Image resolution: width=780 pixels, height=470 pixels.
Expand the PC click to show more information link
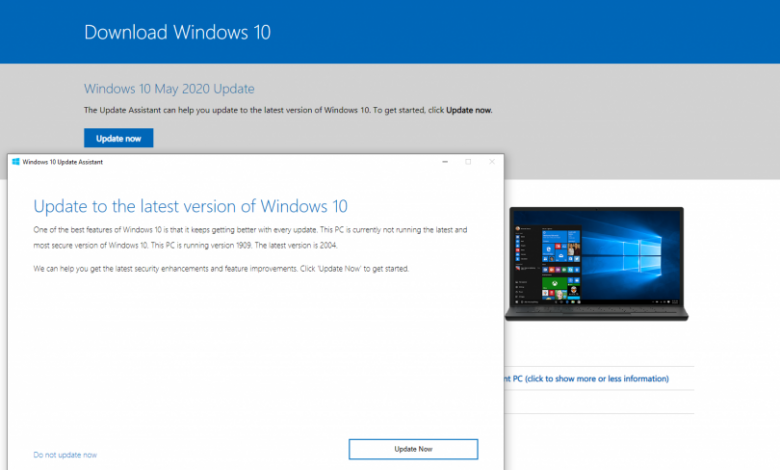coord(586,378)
